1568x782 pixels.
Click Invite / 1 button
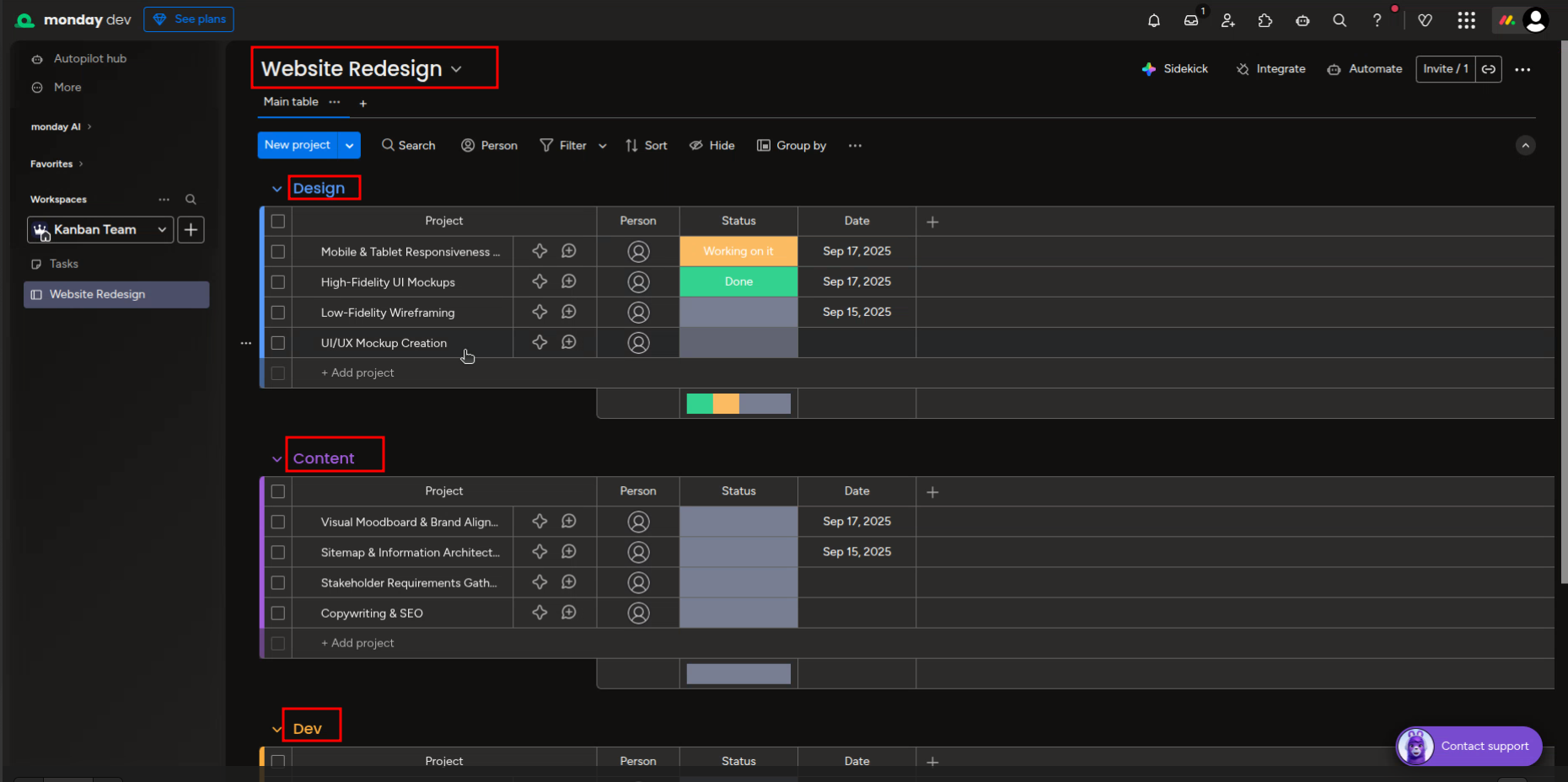tap(1446, 69)
